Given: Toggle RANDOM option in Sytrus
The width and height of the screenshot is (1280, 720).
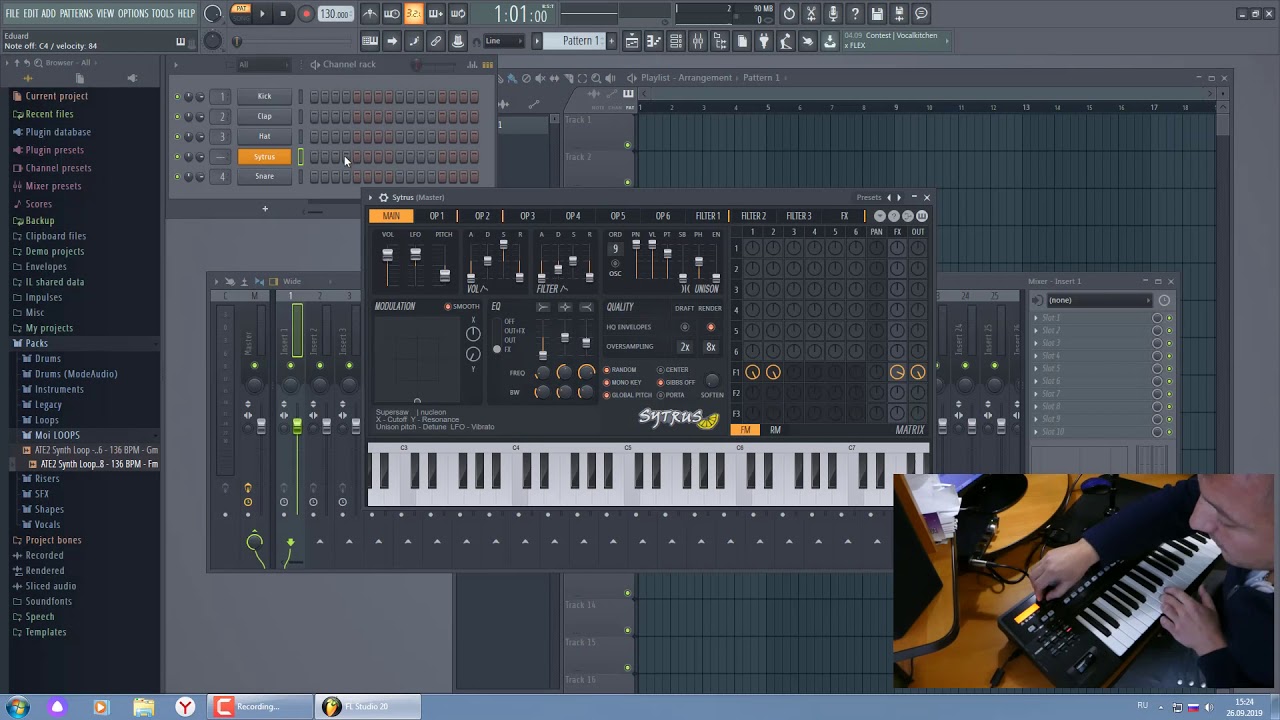Looking at the screenshot, I should coord(620,370).
